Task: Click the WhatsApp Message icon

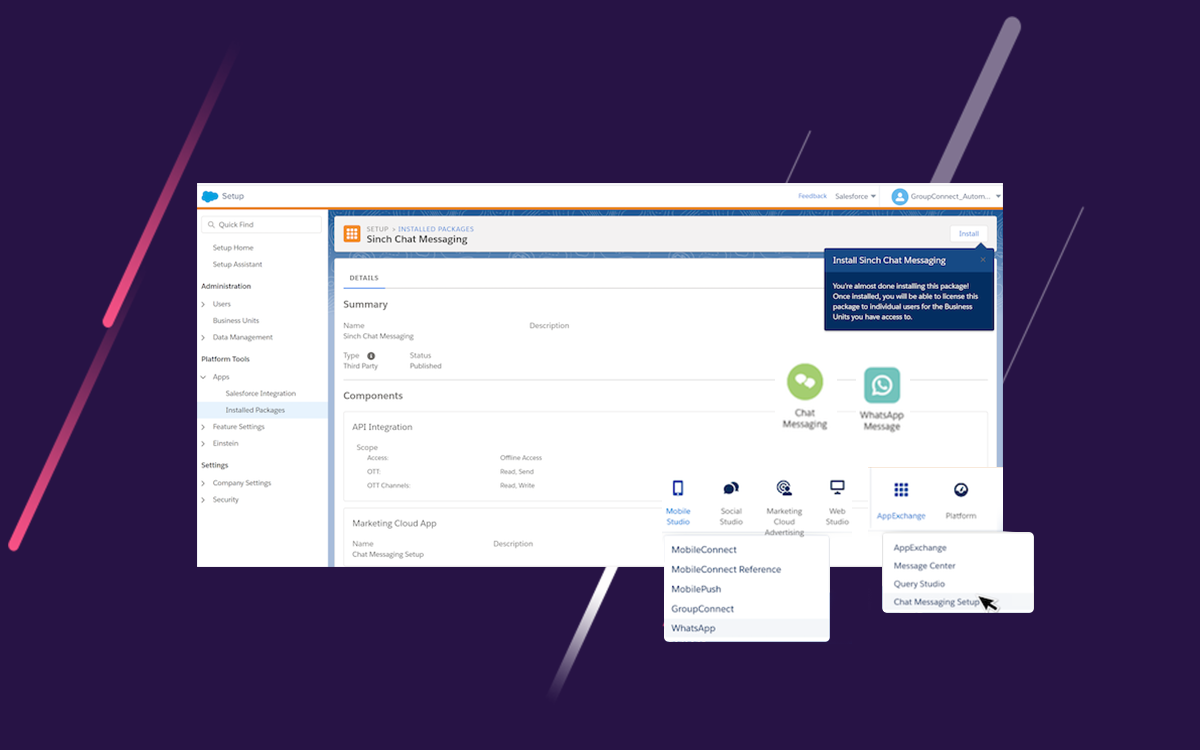Action: (882, 385)
